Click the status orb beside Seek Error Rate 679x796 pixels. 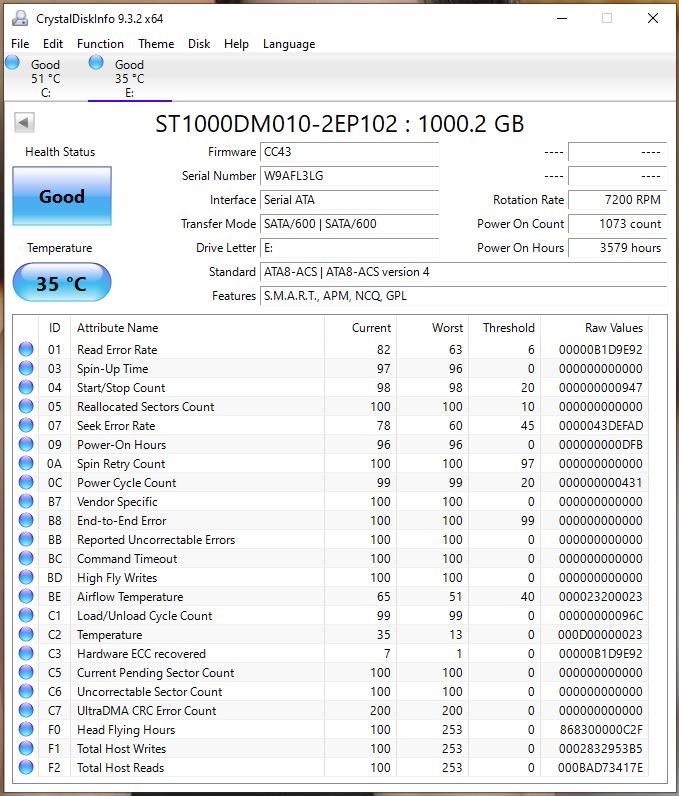(26, 426)
